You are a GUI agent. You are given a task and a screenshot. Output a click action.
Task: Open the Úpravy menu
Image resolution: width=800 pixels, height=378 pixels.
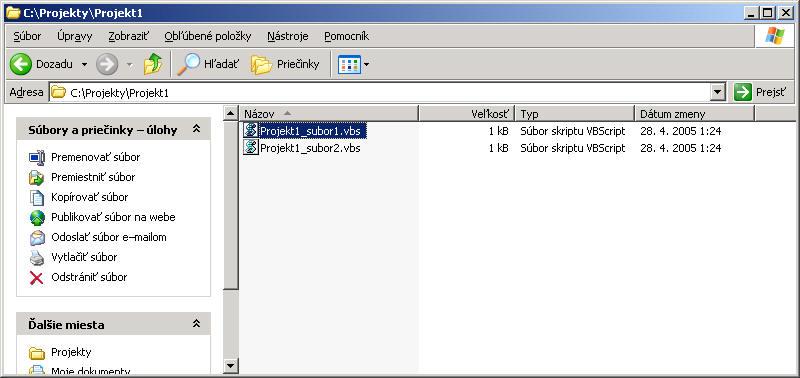tap(74, 36)
